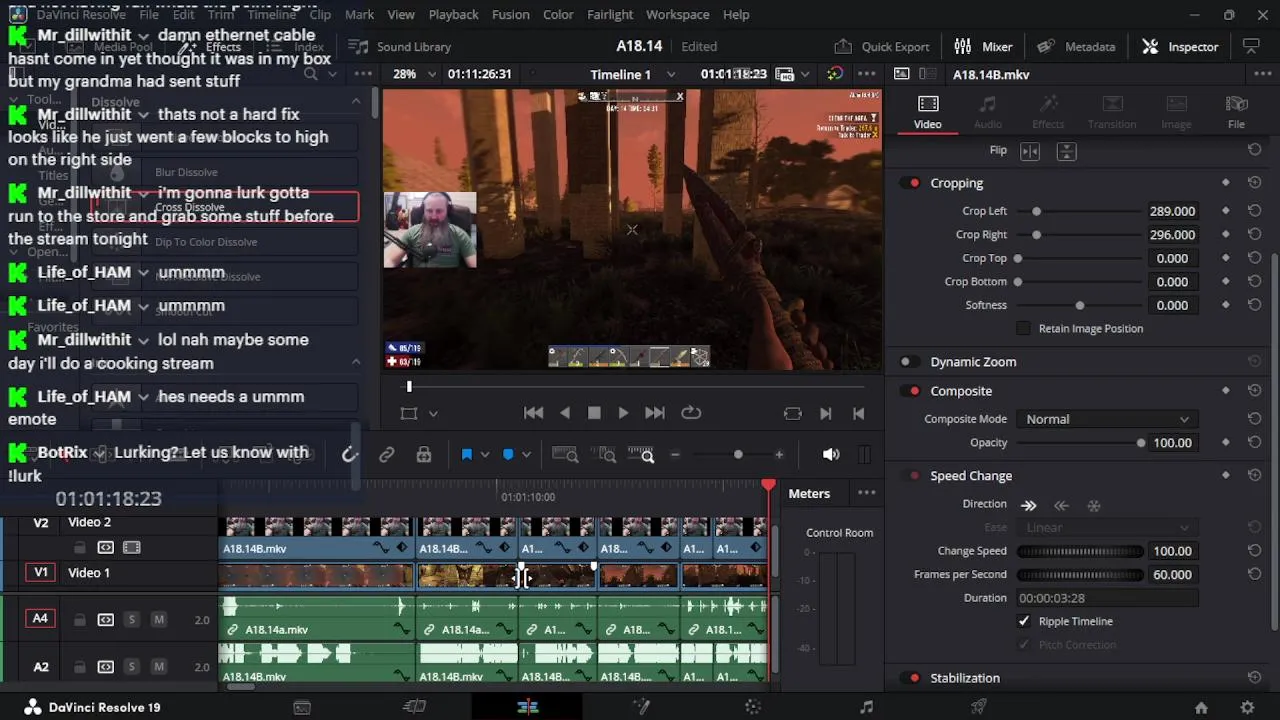Open the Fairlight menu
This screenshot has width=1280, height=720.
(610, 14)
